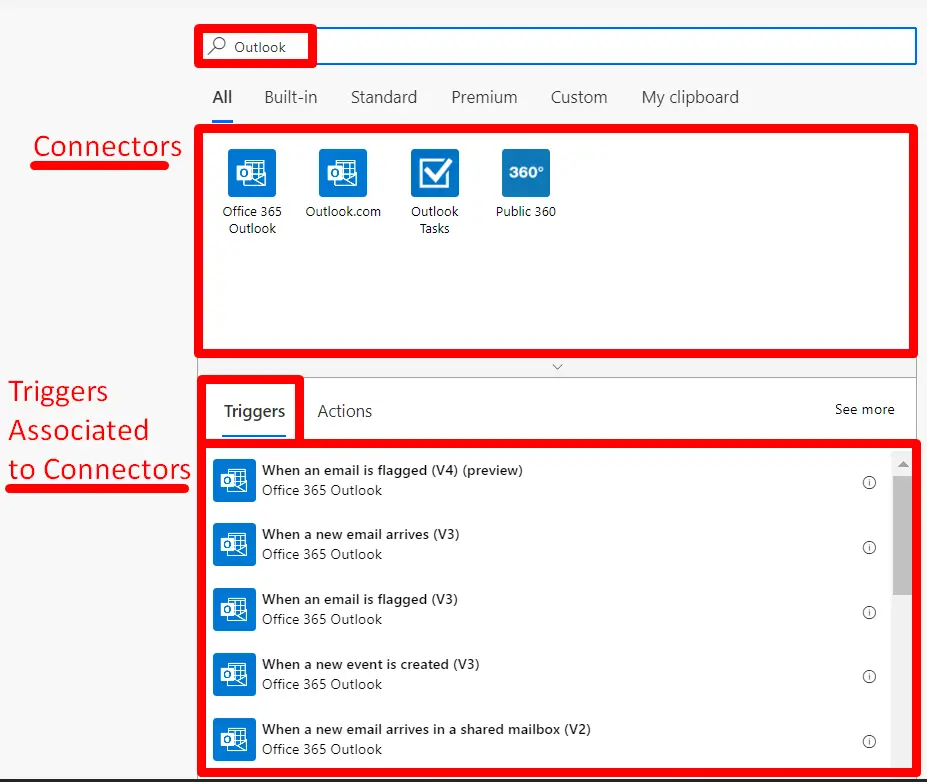Click icon of 'When a new email arrives (V3)' trigger
The image size is (927, 782).
(234, 544)
